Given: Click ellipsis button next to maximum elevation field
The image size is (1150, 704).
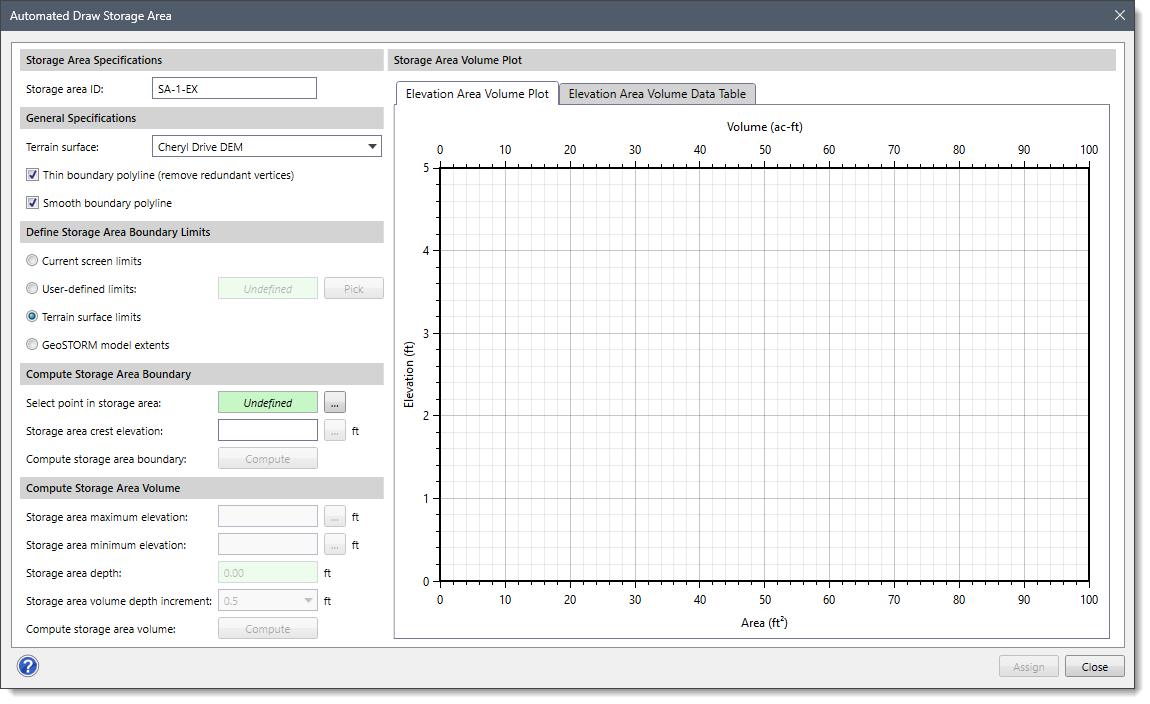Looking at the screenshot, I should coord(335,517).
